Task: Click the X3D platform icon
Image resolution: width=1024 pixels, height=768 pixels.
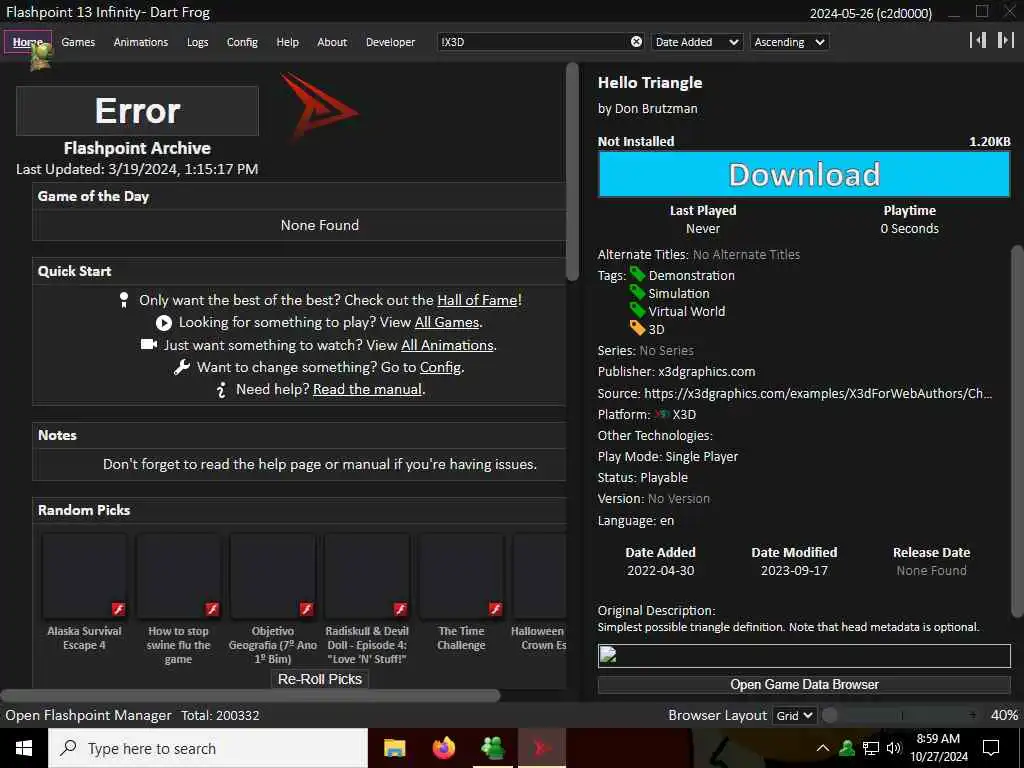Action: pos(663,414)
